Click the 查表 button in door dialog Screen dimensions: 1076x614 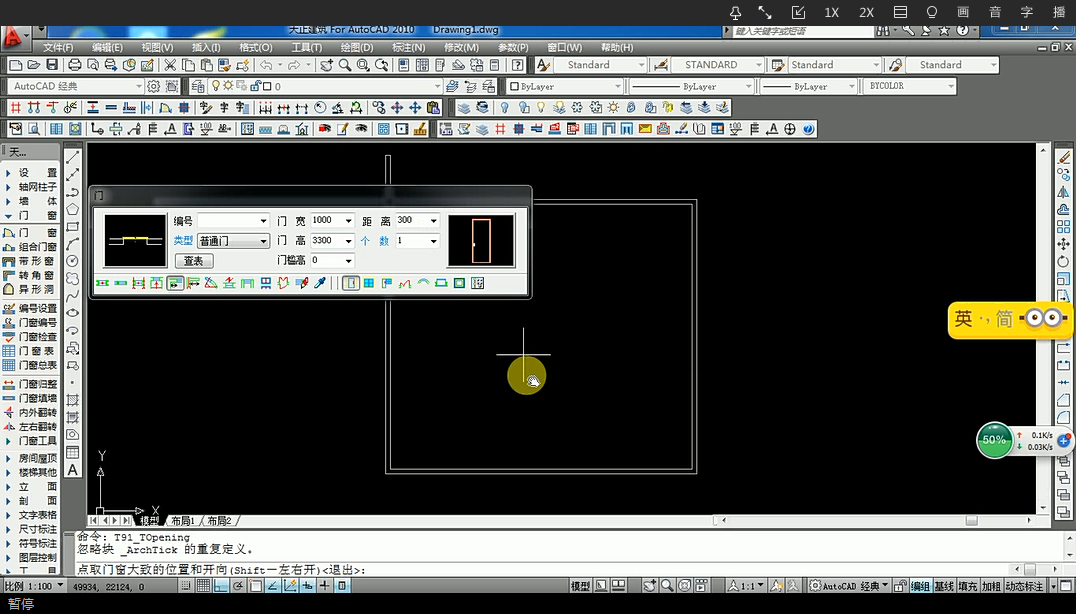194,260
